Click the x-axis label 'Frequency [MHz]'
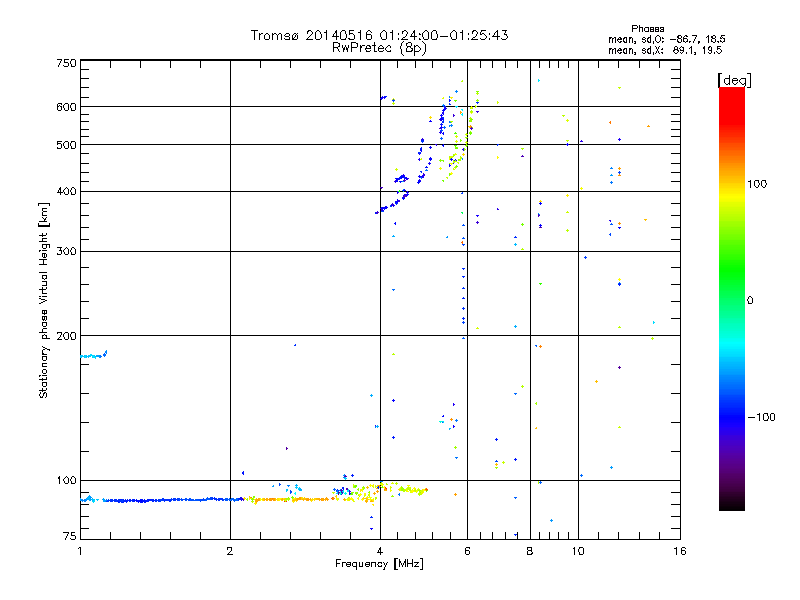 [379, 564]
